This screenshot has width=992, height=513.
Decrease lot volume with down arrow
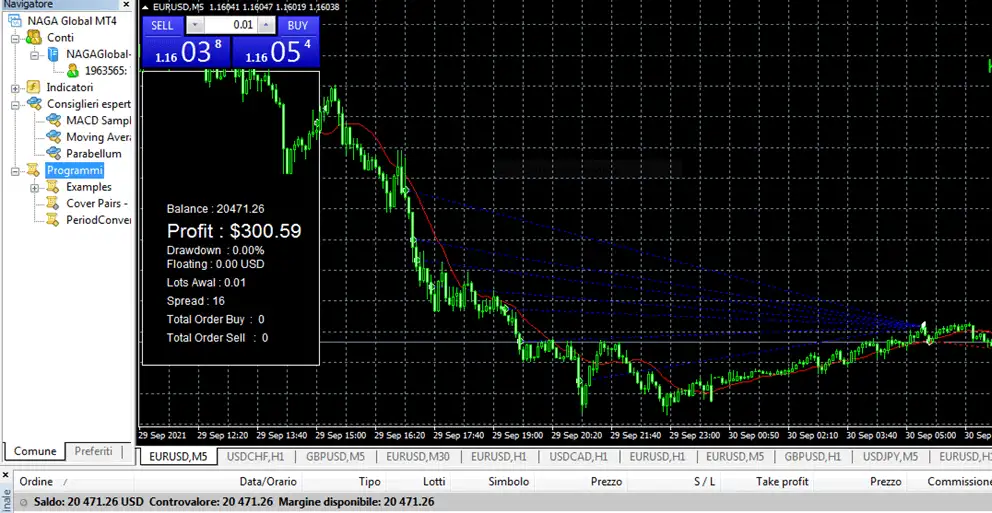pos(195,25)
